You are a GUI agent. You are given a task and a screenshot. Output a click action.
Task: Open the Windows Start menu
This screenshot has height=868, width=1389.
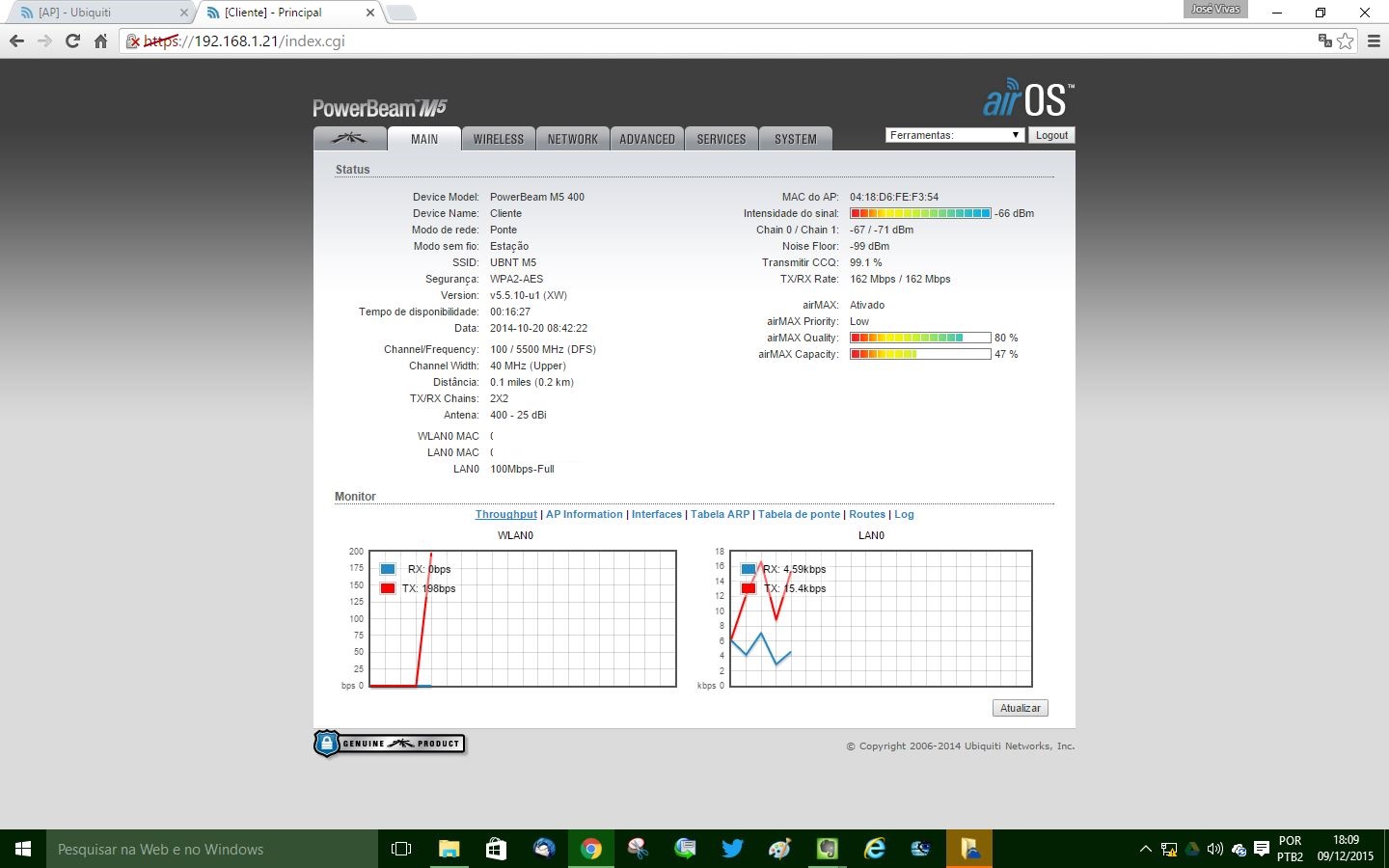click(23, 849)
